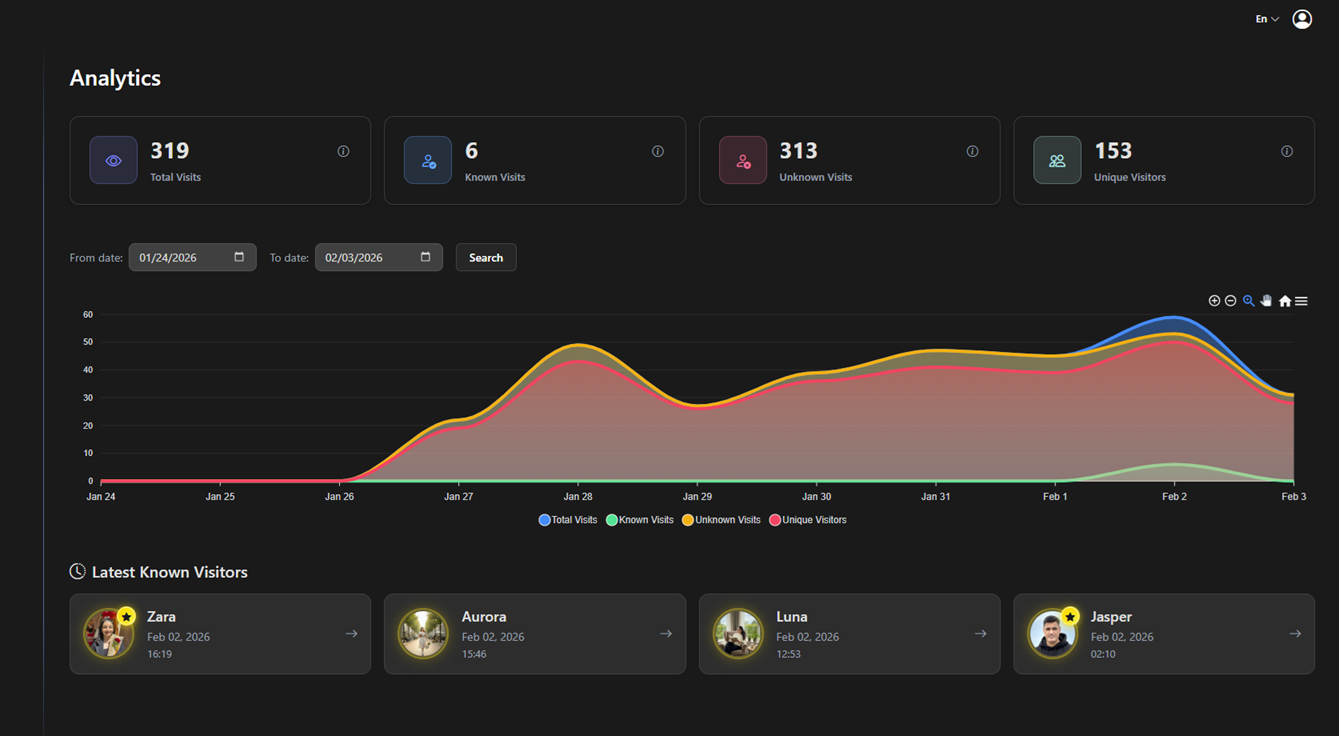Reset chart zoom with the home icon

pyautogui.click(x=1283, y=300)
